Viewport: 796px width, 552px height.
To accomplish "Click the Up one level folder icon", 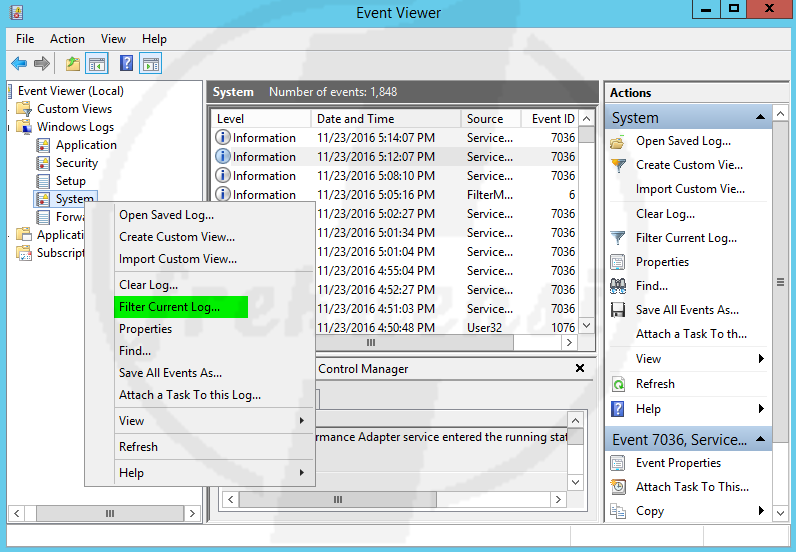I will [x=73, y=64].
